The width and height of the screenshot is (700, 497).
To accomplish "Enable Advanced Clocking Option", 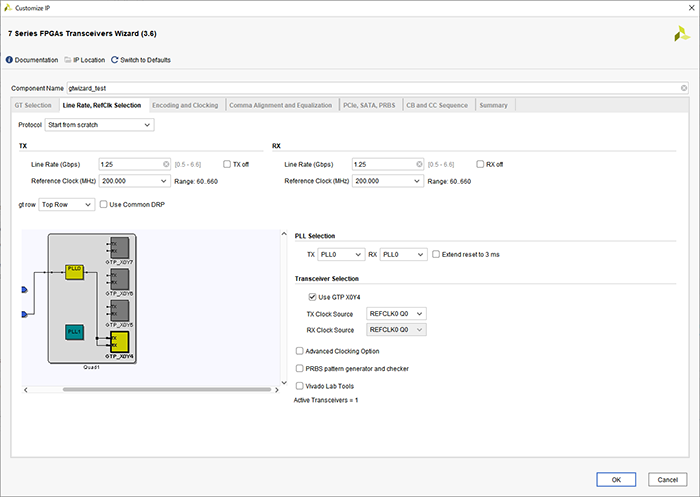I will tap(300, 351).
